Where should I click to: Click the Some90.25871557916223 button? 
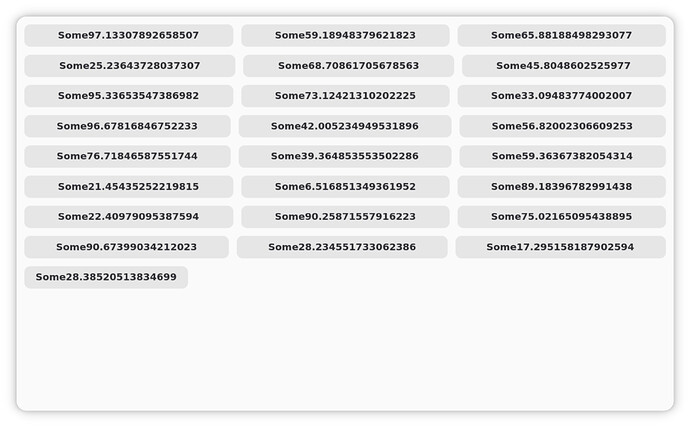(x=345, y=217)
